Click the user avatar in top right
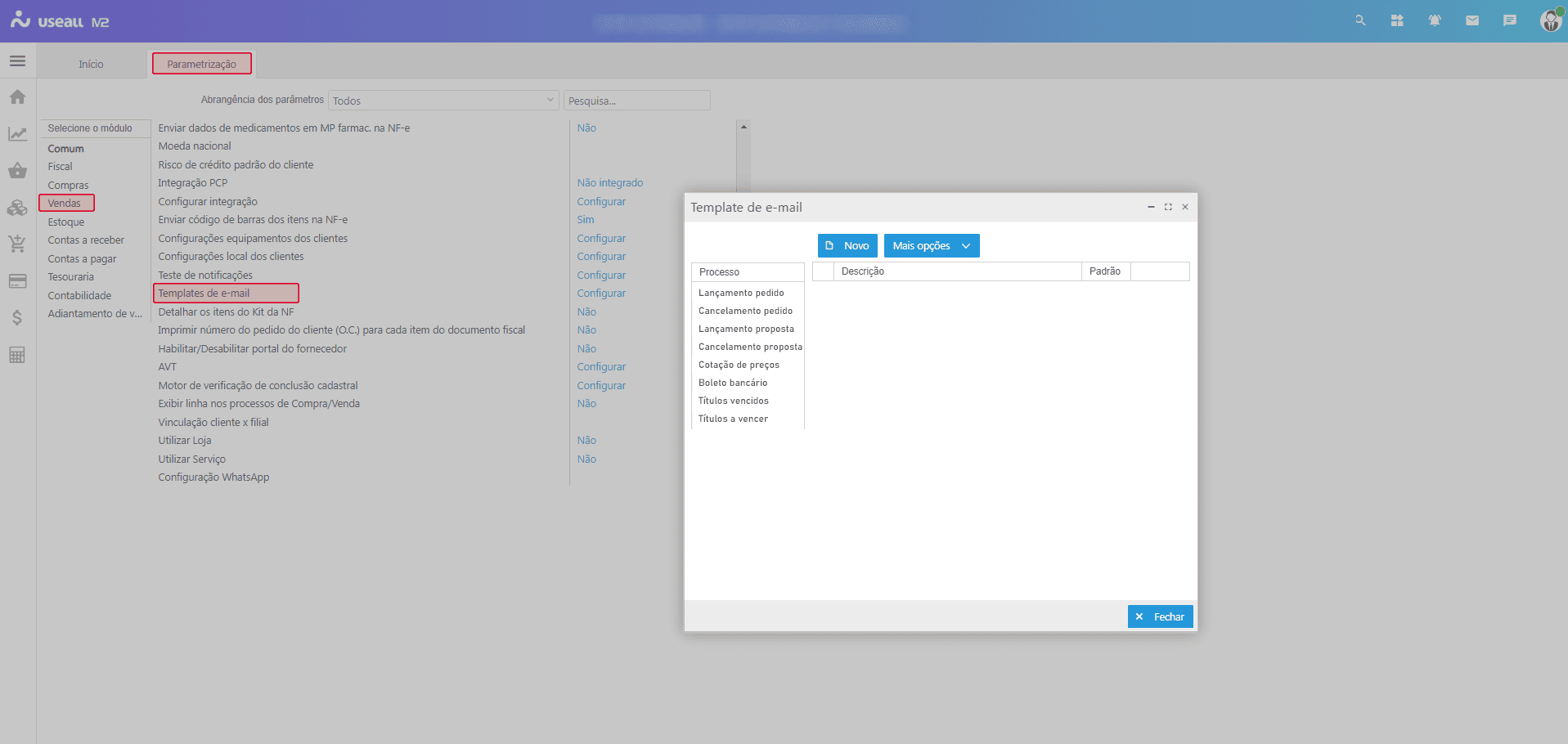Image resolution: width=1568 pixels, height=744 pixels. point(1550,20)
